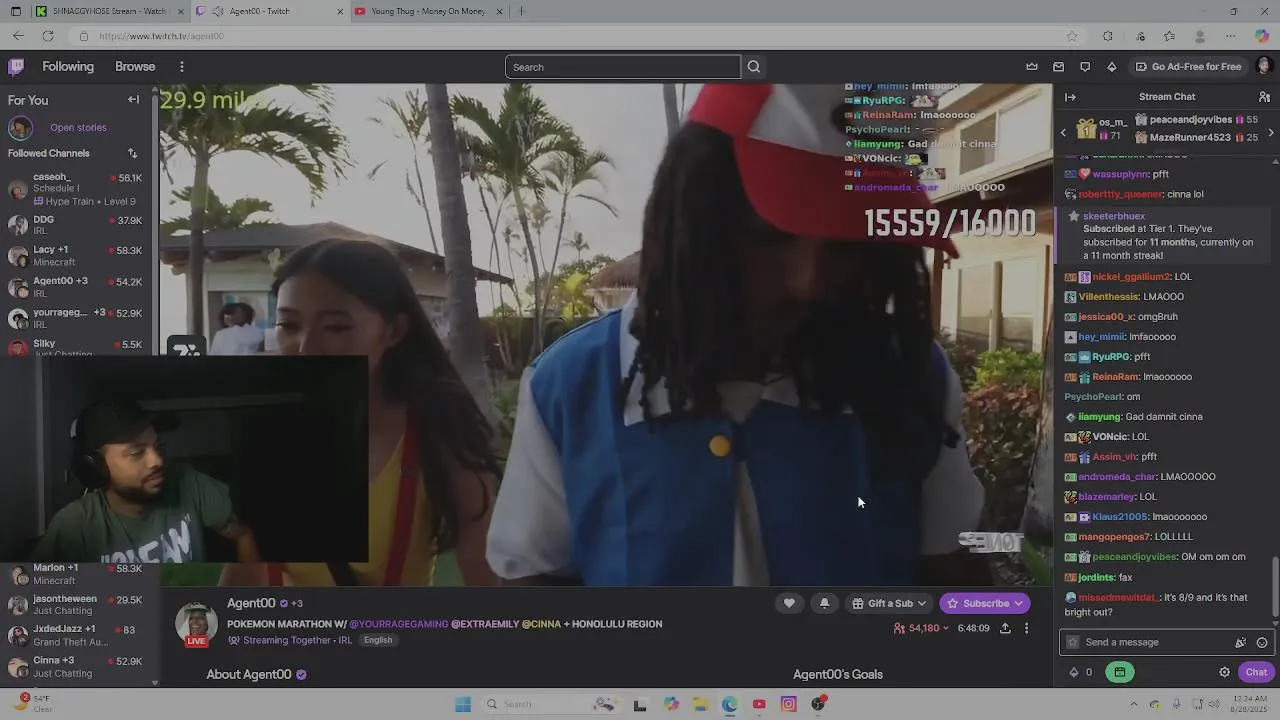Open the Prime Loot crown icon

1032,67
